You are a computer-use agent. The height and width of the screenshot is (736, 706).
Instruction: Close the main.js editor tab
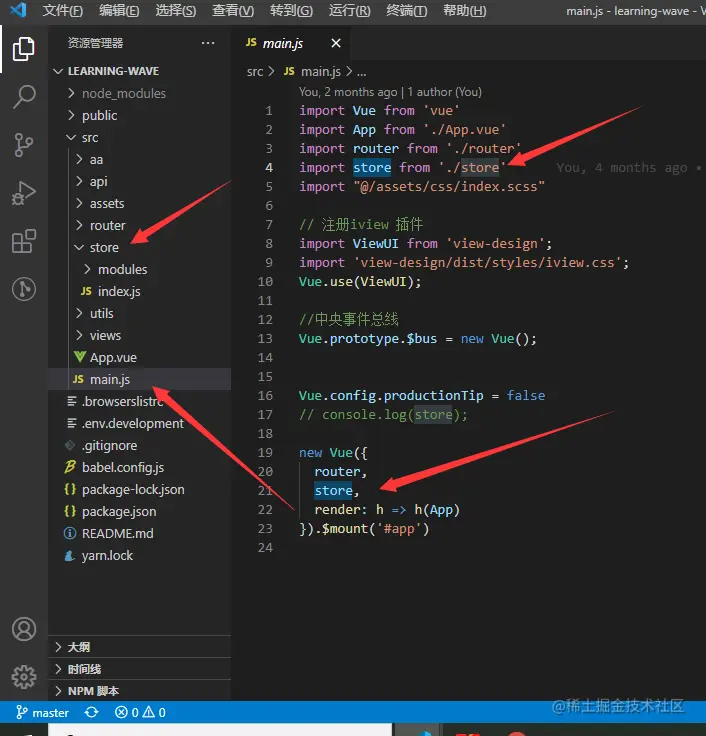pyautogui.click(x=336, y=43)
